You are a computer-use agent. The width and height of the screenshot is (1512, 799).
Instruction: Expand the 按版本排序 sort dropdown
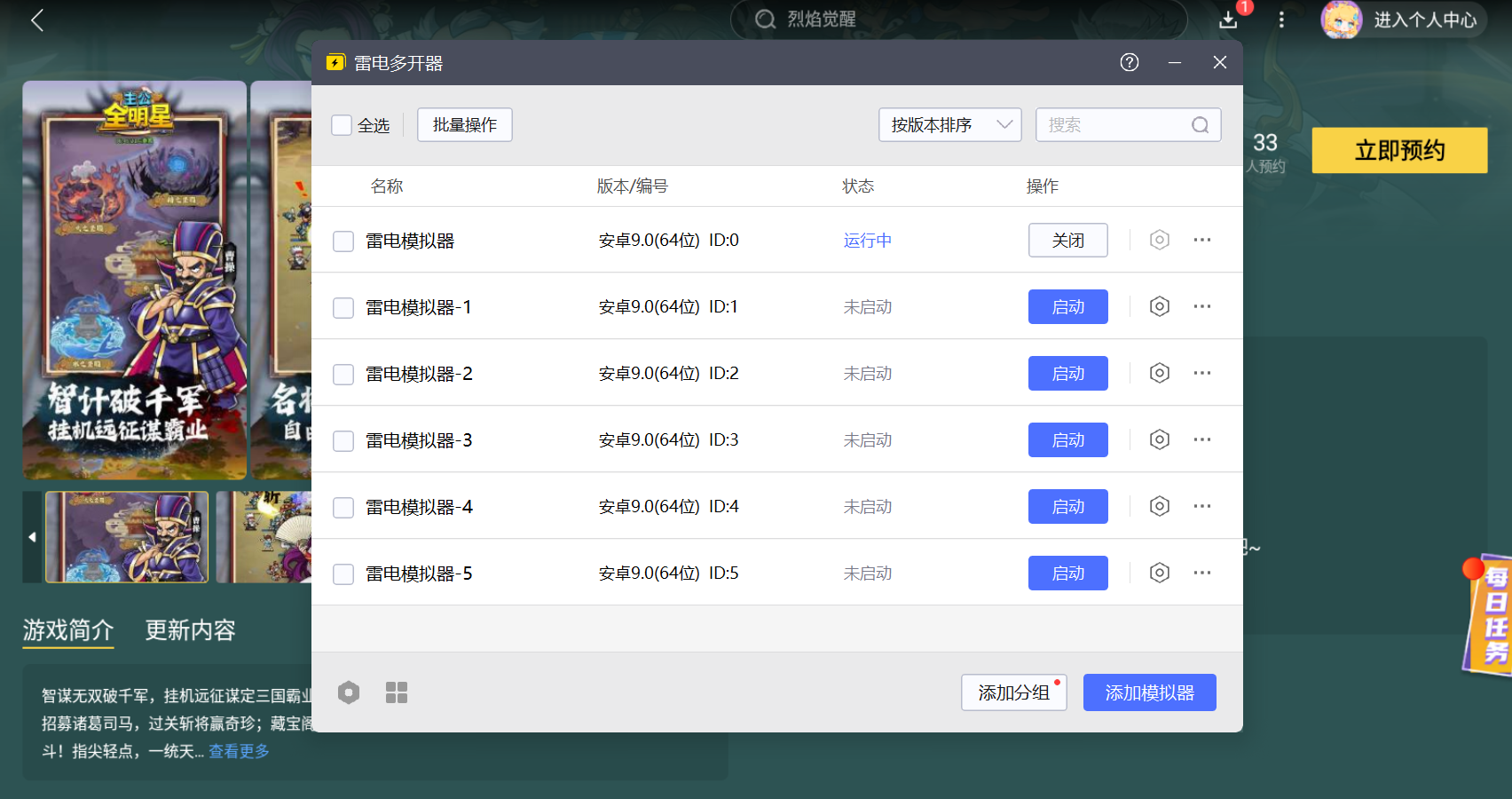pos(949,125)
